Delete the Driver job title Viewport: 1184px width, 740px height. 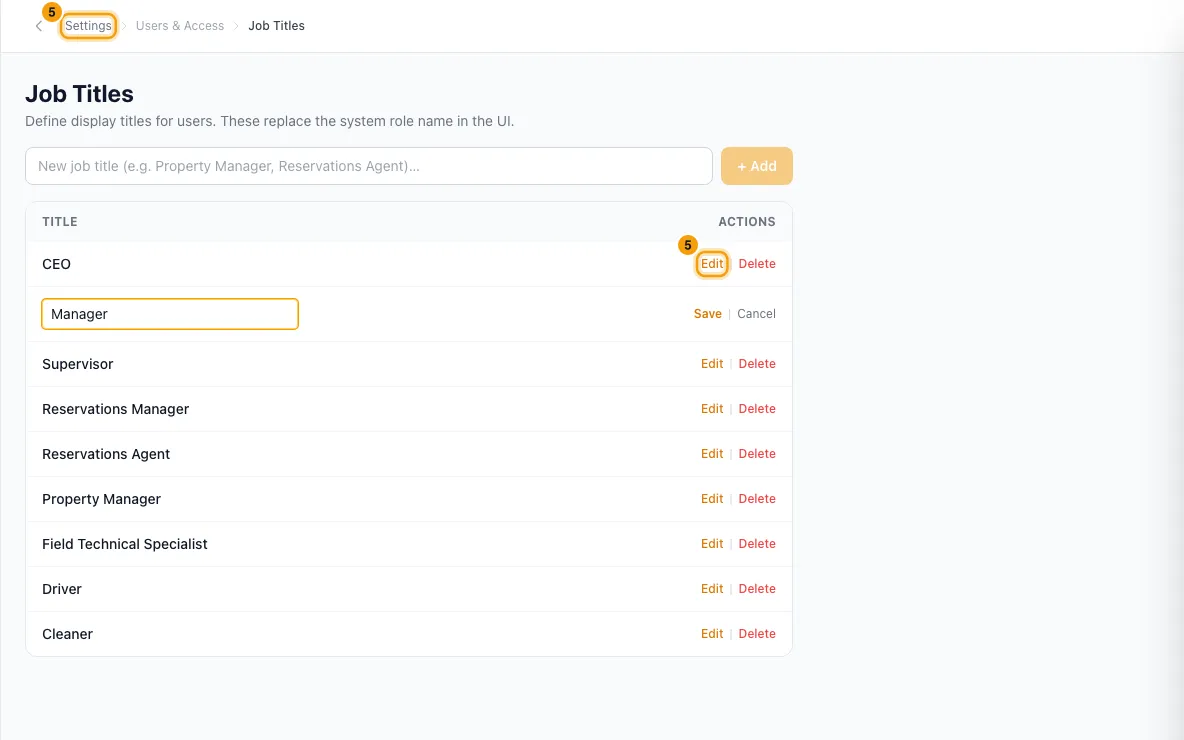pyautogui.click(x=757, y=589)
